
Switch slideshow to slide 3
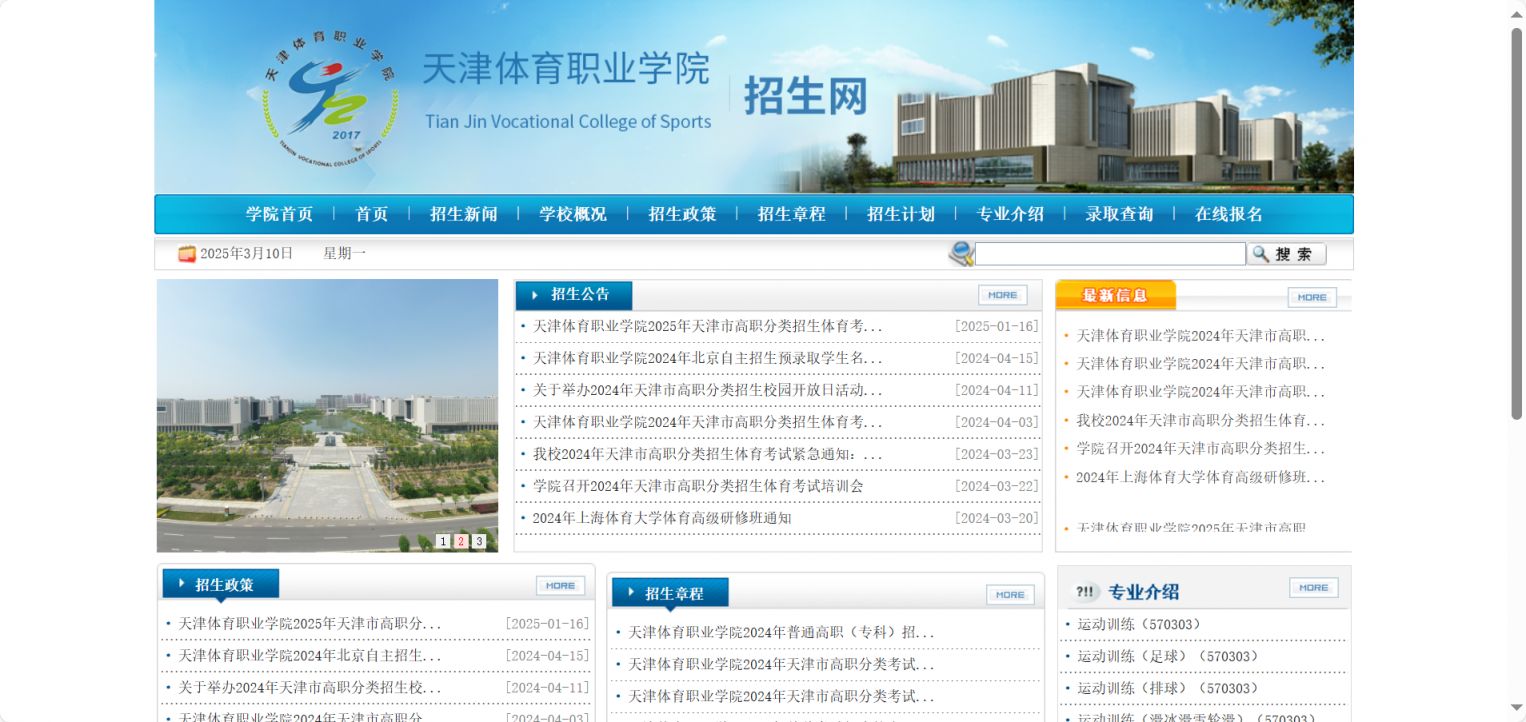479,541
